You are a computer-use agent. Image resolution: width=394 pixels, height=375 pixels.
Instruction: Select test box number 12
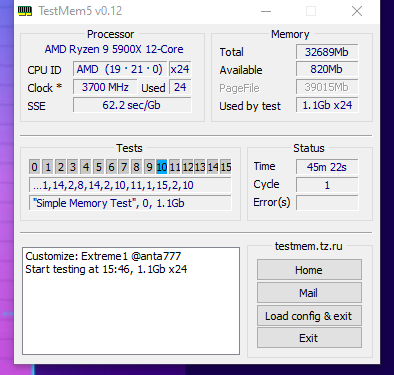188,167
